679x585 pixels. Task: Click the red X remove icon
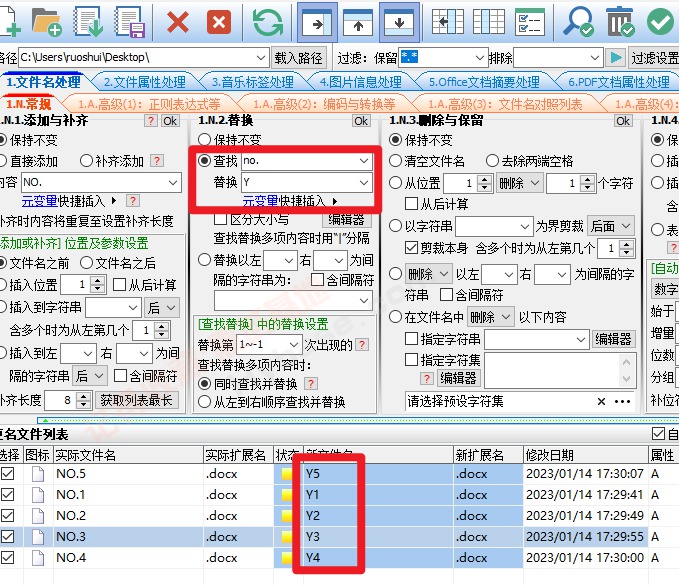pyautogui.click(x=178, y=22)
